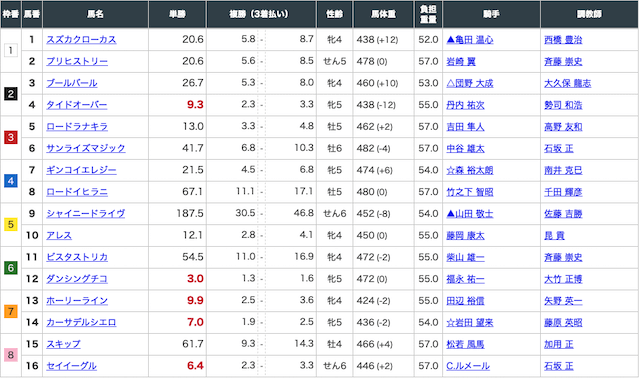View jockey ▲山田 敬士 profile

pos(470,213)
